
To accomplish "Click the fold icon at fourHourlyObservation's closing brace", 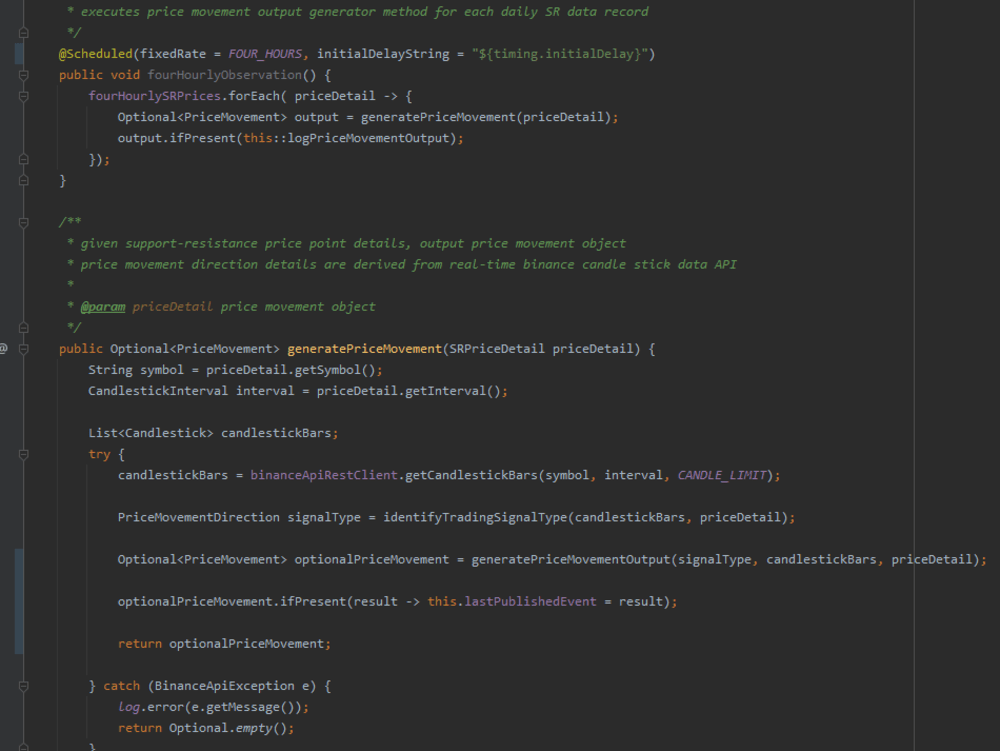I will pos(22,180).
